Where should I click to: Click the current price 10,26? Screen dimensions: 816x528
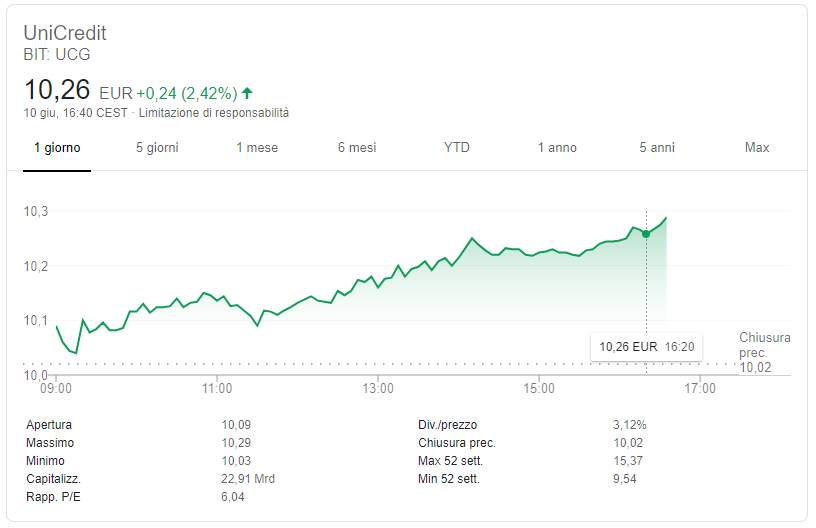57,89
